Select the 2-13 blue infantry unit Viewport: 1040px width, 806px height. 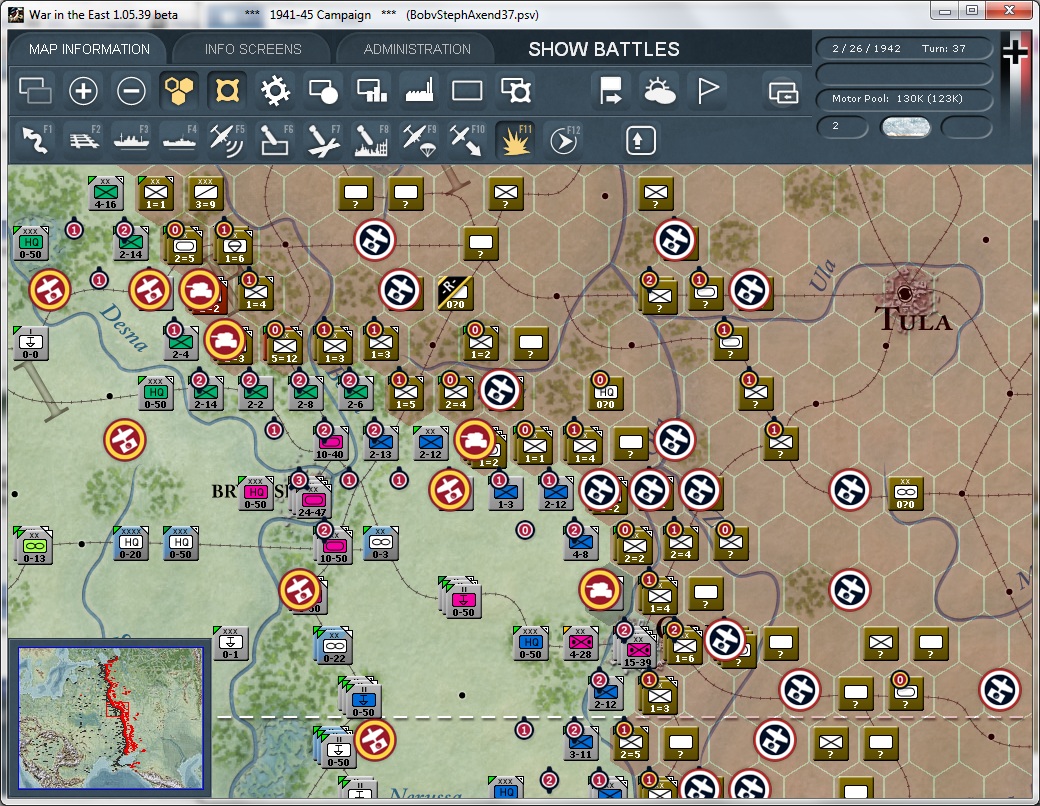click(380, 442)
